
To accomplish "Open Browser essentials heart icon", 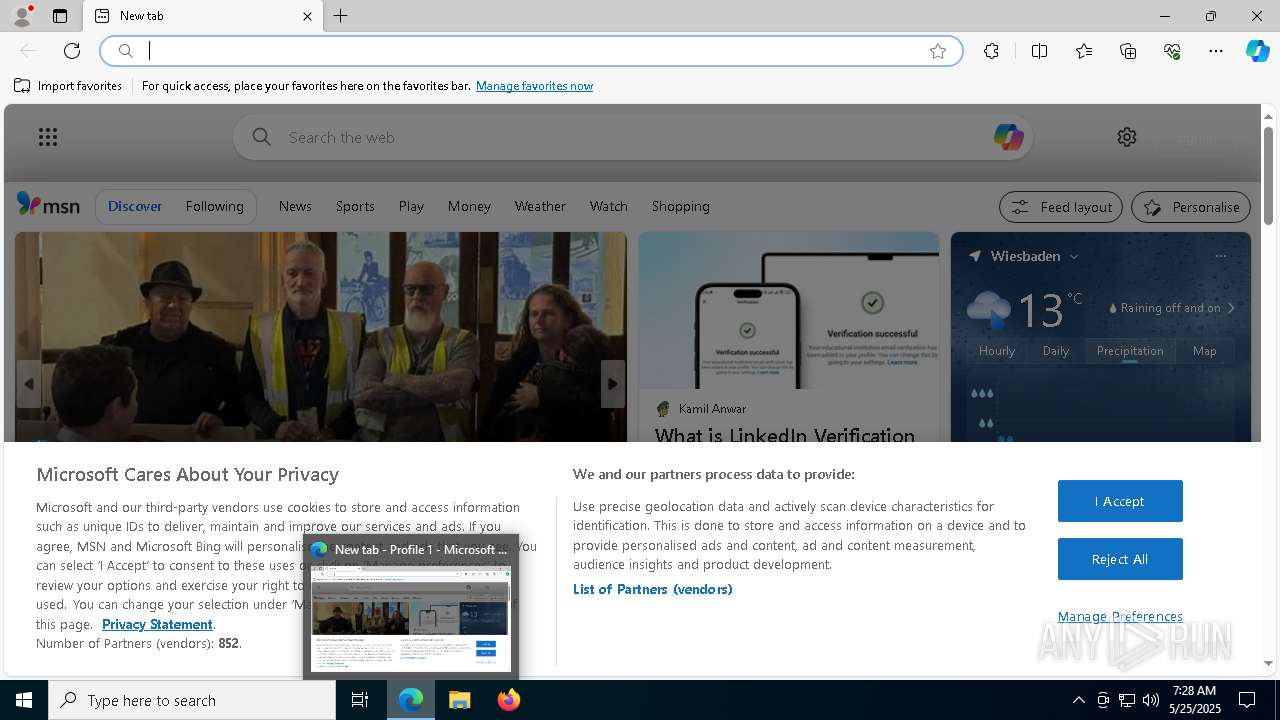I will tap(1172, 51).
